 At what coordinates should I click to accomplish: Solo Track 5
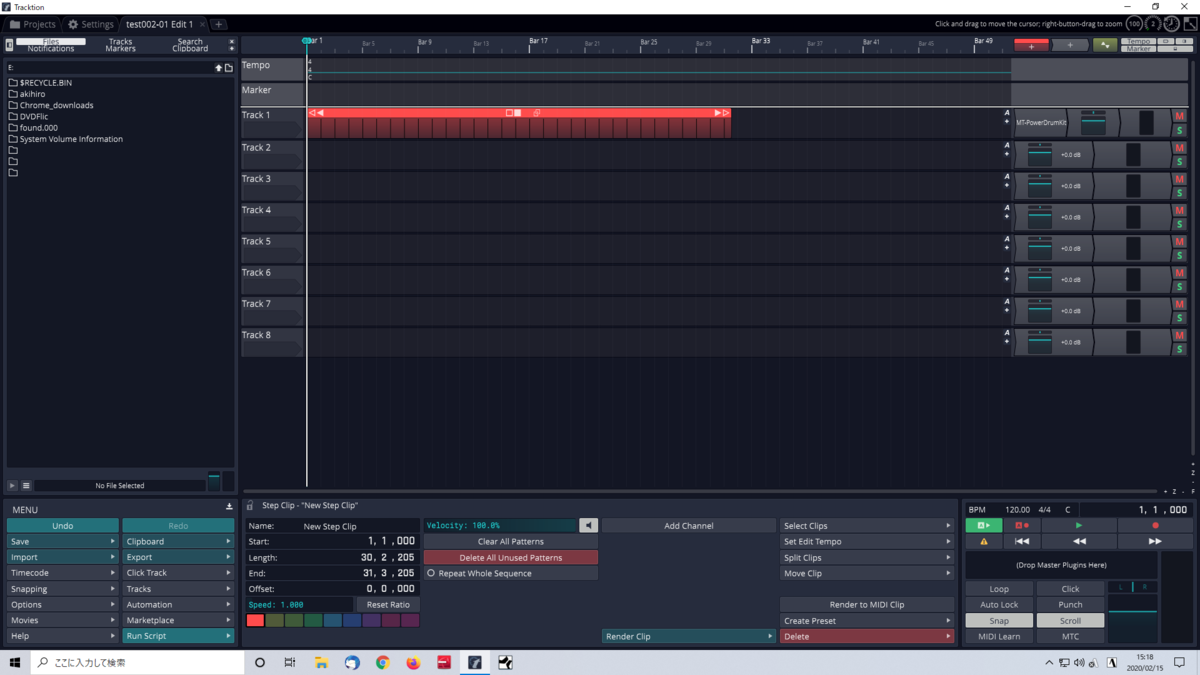(x=1180, y=255)
